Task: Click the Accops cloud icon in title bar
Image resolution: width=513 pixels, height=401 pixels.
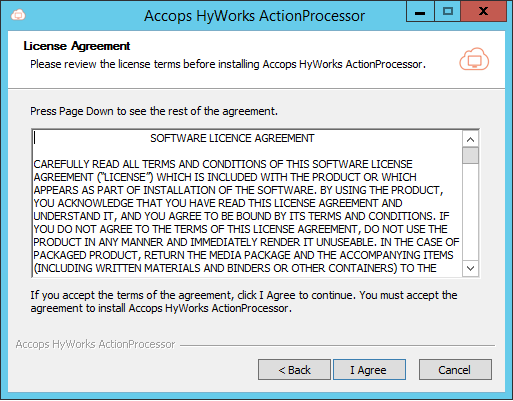Action: click(18, 15)
